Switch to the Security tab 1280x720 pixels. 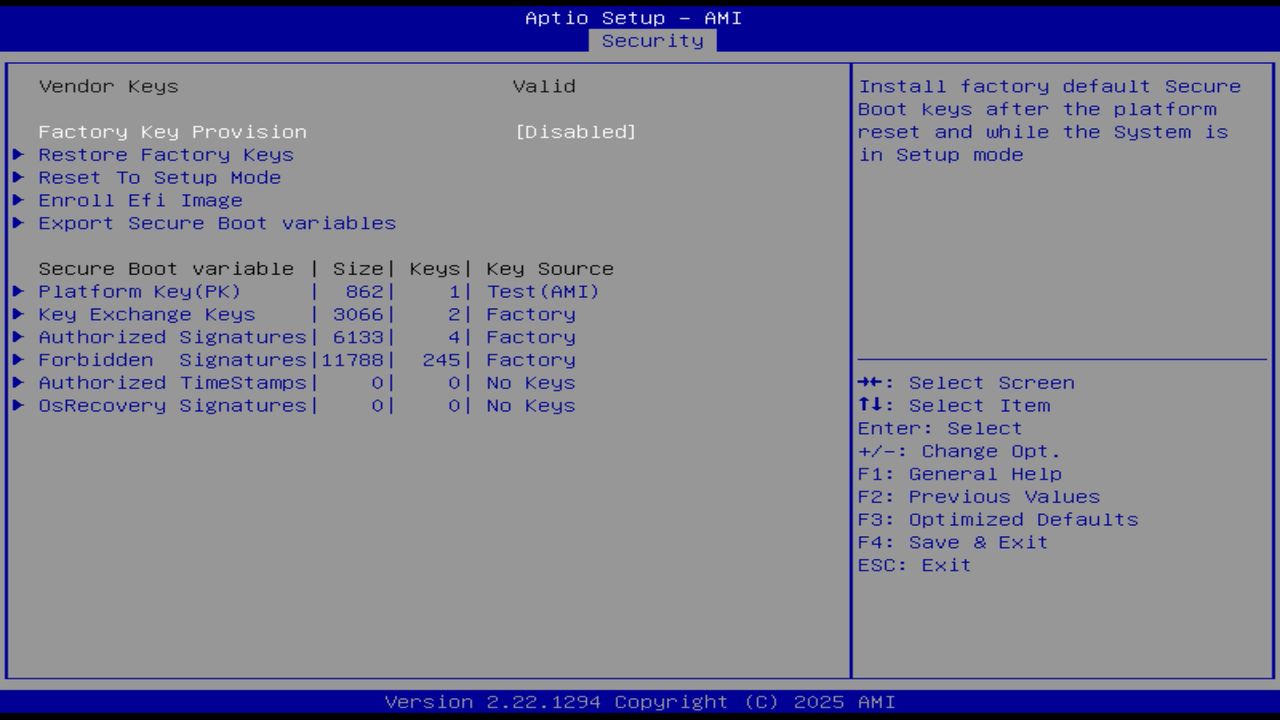click(652, 40)
